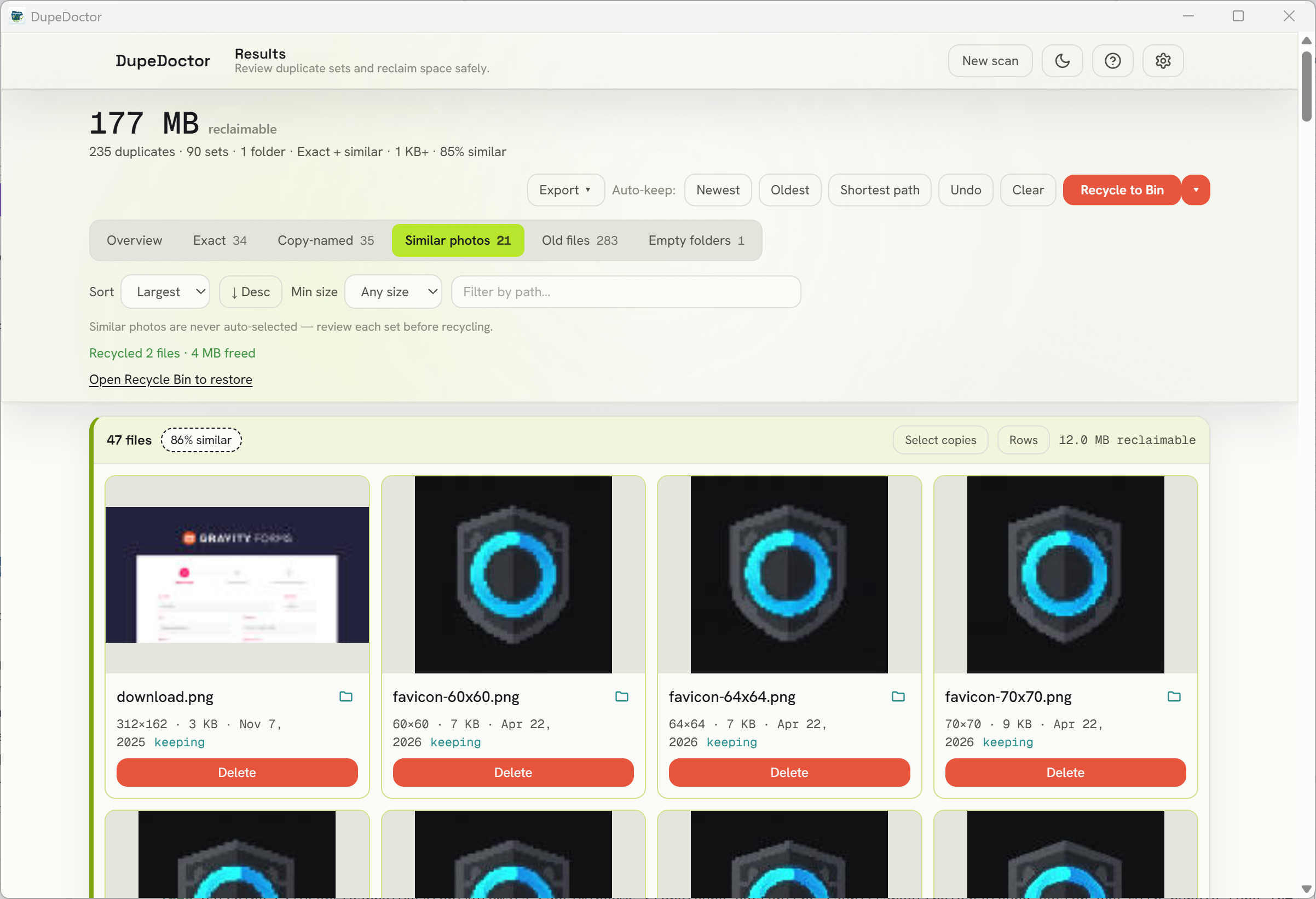
Task: Select the Similar photos 21 tab
Action: 458,240
